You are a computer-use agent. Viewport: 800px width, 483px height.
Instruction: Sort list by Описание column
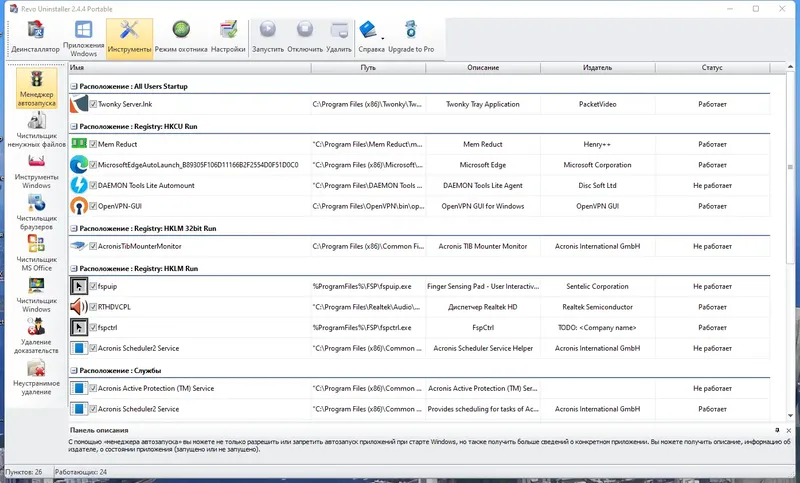pos(483,67)
